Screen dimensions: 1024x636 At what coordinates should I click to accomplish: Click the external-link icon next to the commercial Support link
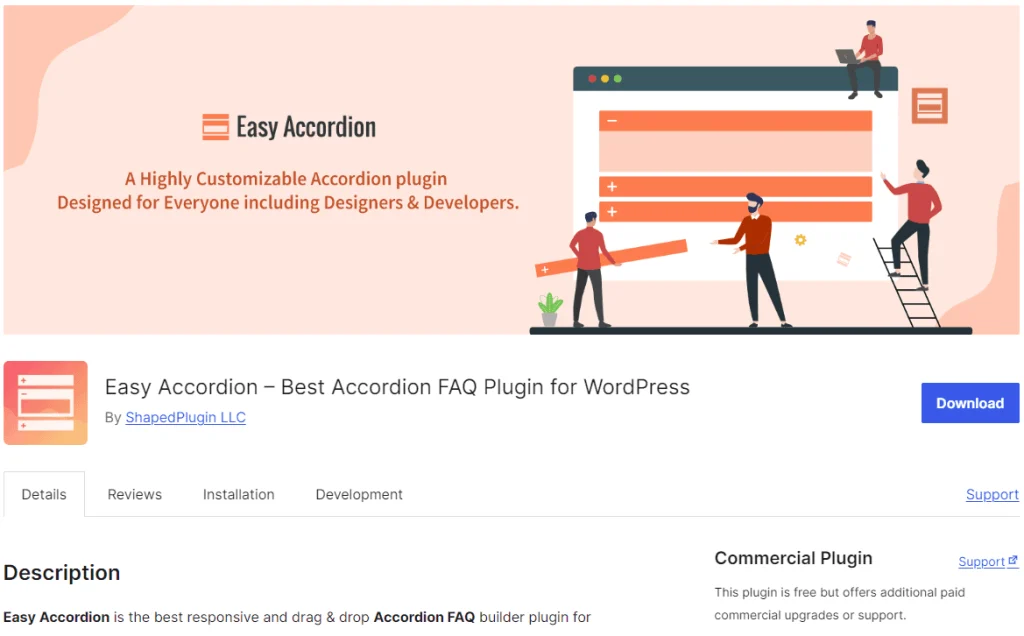point(1013,561)
